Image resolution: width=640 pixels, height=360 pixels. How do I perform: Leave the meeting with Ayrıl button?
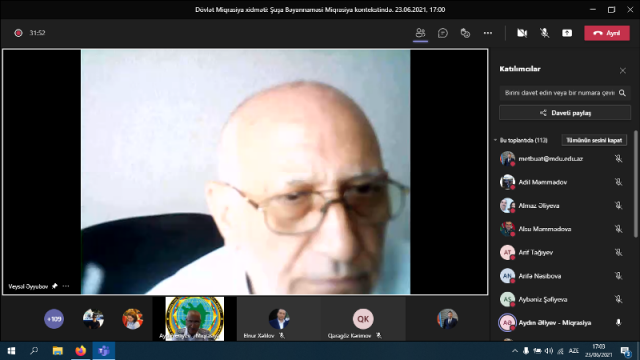(x=607, y=33)
